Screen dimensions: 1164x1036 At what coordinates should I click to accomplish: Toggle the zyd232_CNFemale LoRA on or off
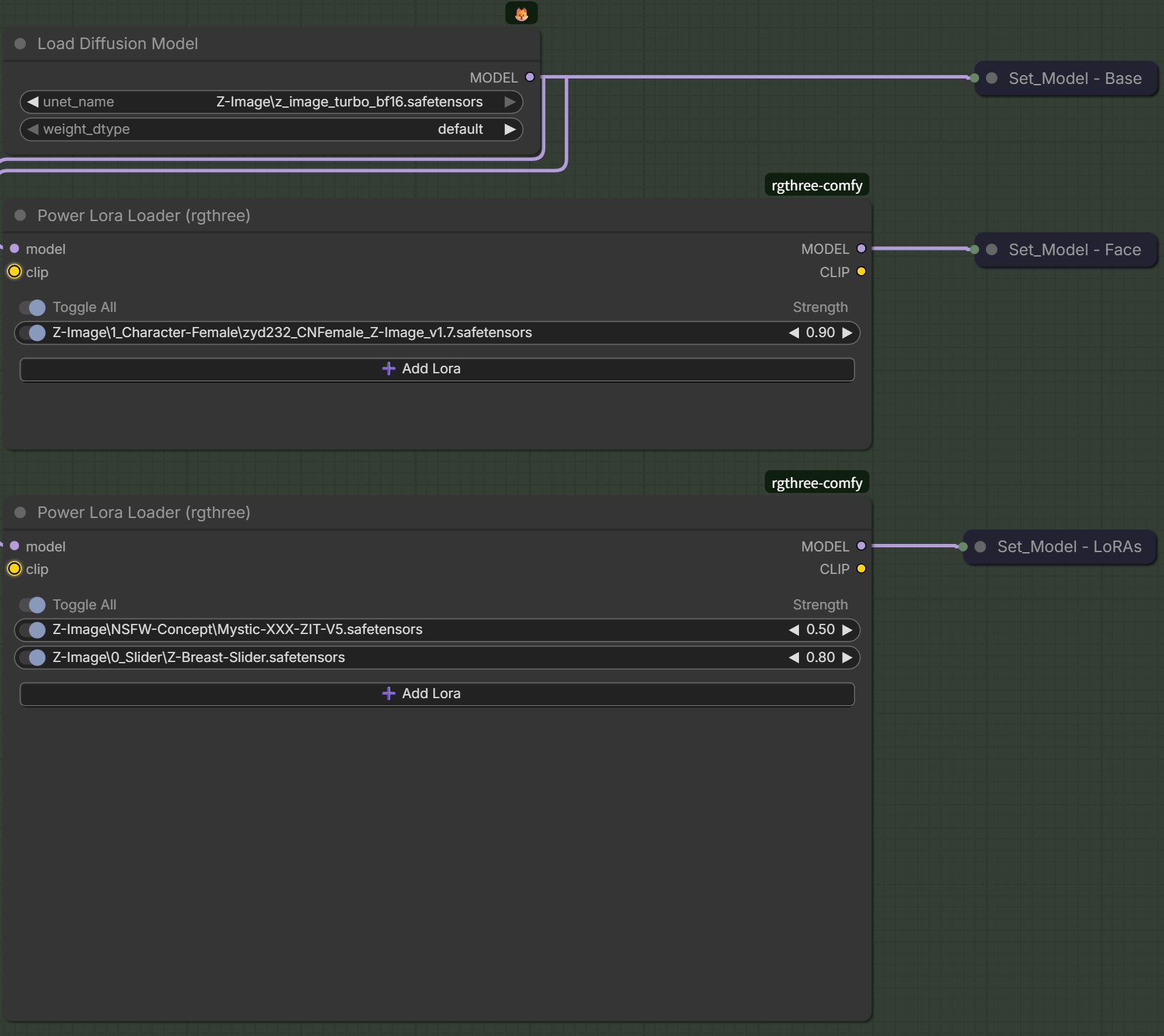click(x=33, y=332)
